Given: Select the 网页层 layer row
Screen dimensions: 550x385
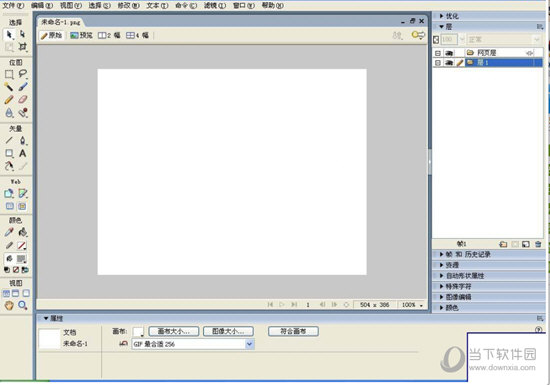Looking at the screenshot, I should pyautogui.click(x=488, y=53).
